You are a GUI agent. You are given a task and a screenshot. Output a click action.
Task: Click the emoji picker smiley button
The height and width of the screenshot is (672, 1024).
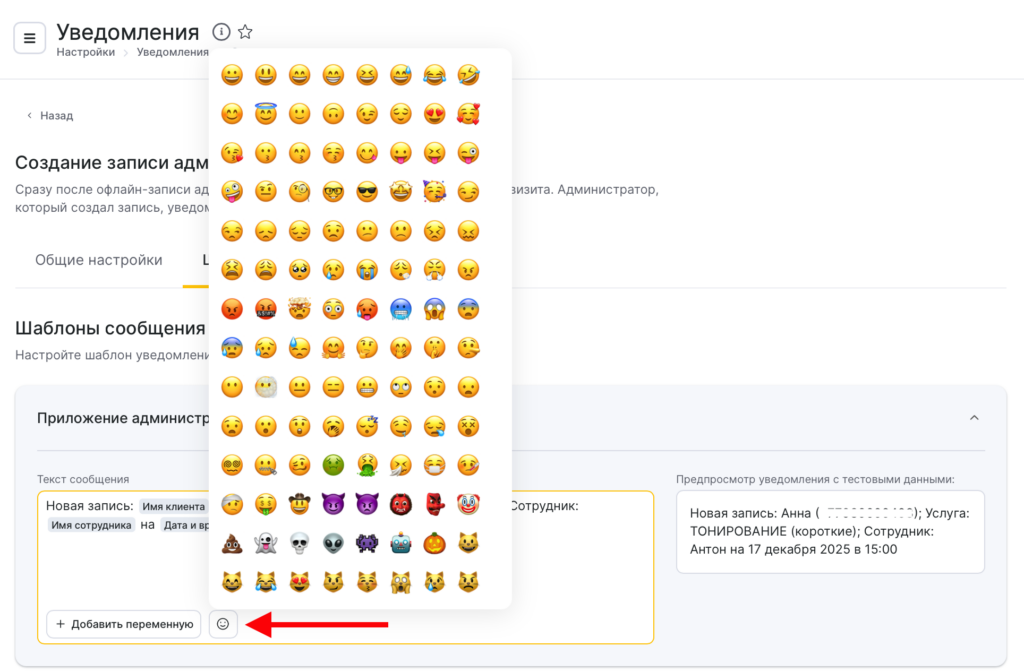point(223,624)
